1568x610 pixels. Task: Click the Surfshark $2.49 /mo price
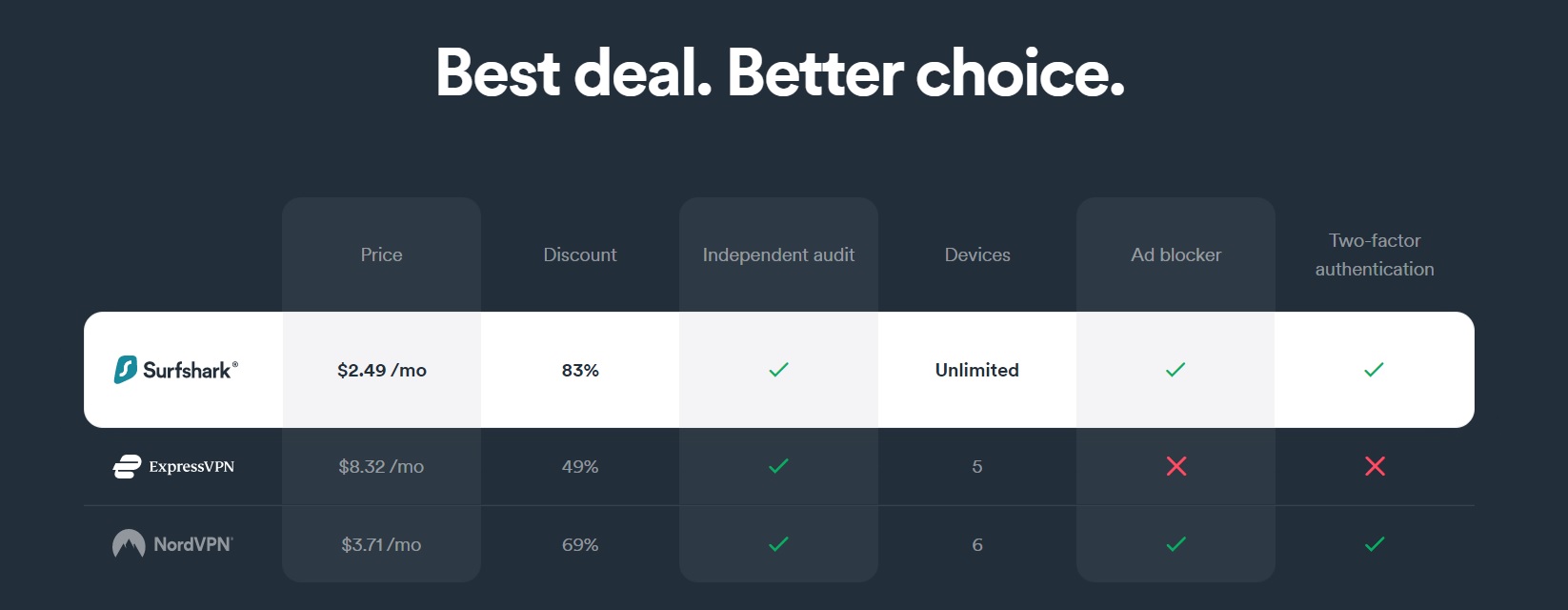[382, 370]
